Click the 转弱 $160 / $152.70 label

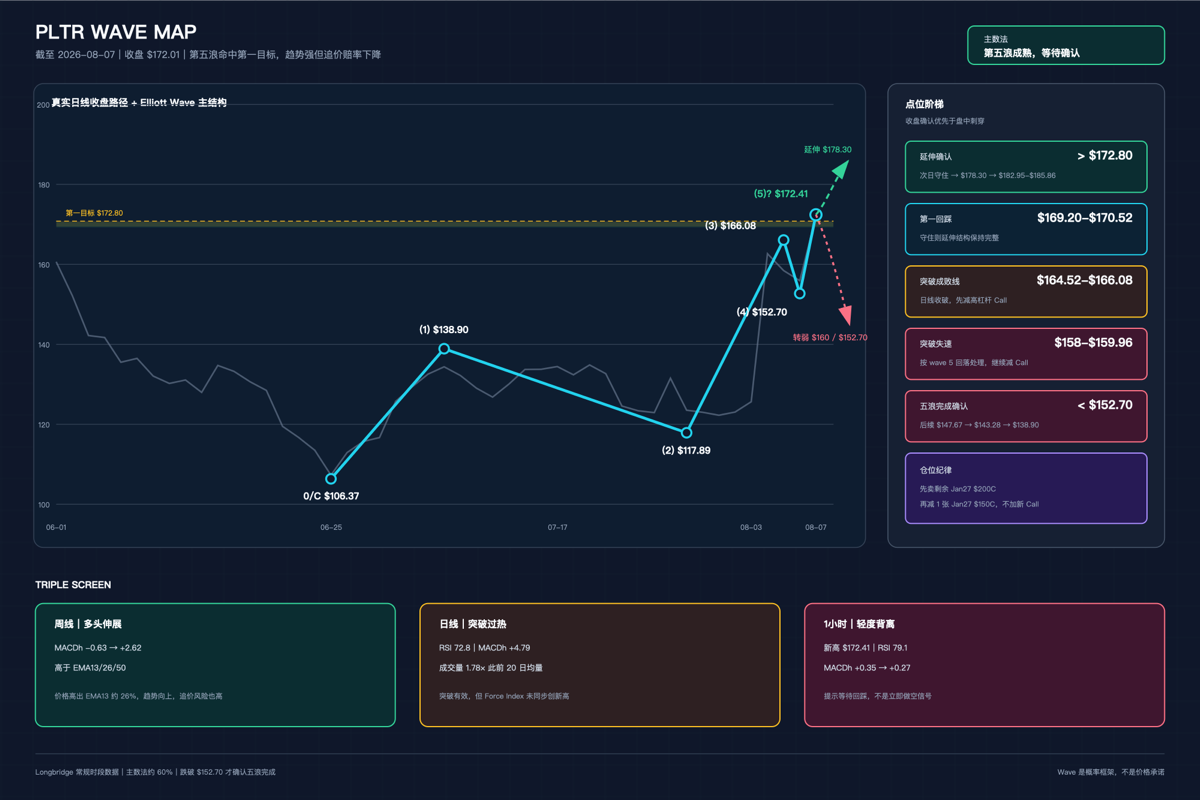(830, 337)
